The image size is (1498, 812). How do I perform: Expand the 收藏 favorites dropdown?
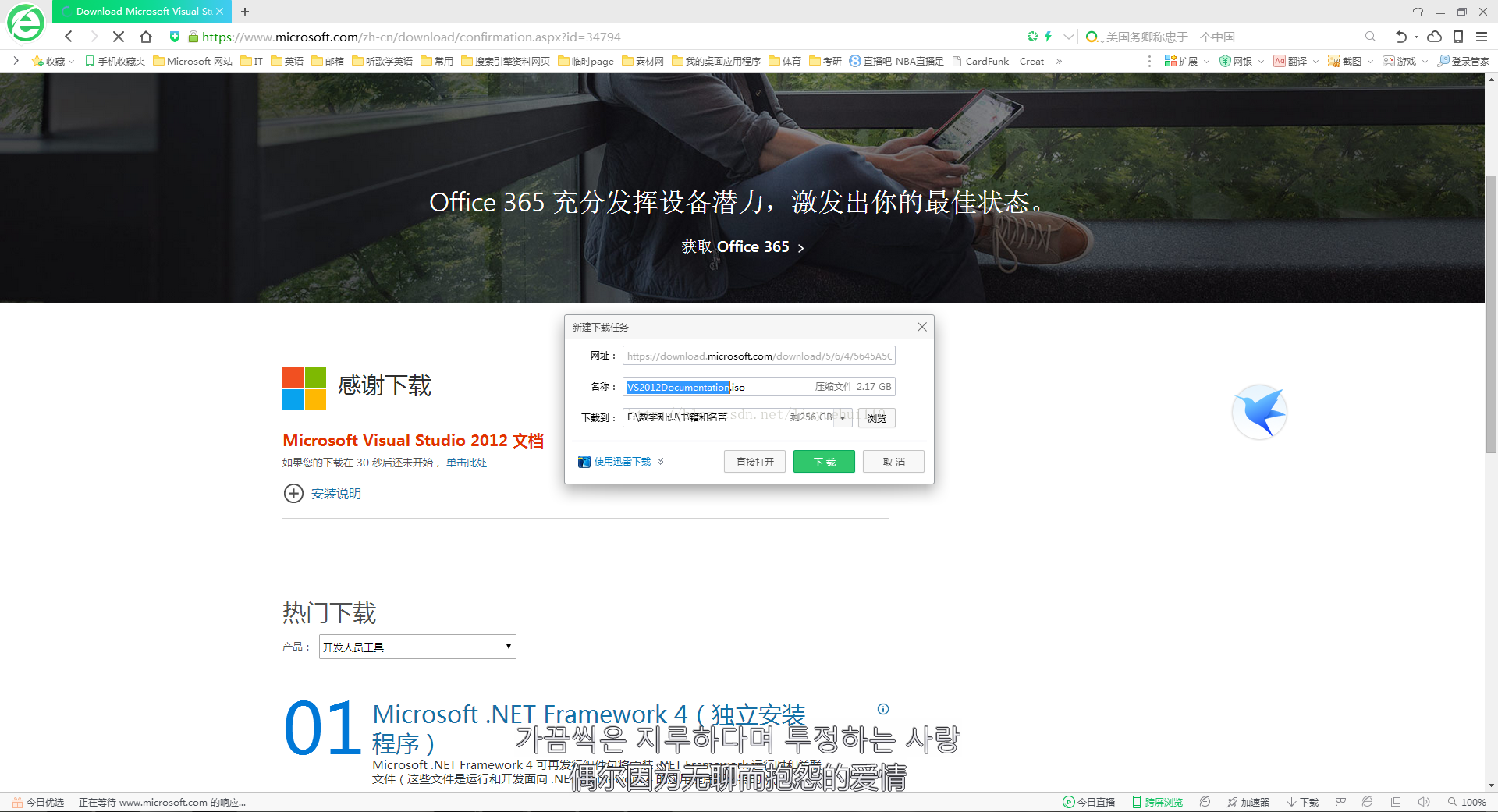click(x=71, y=61)
